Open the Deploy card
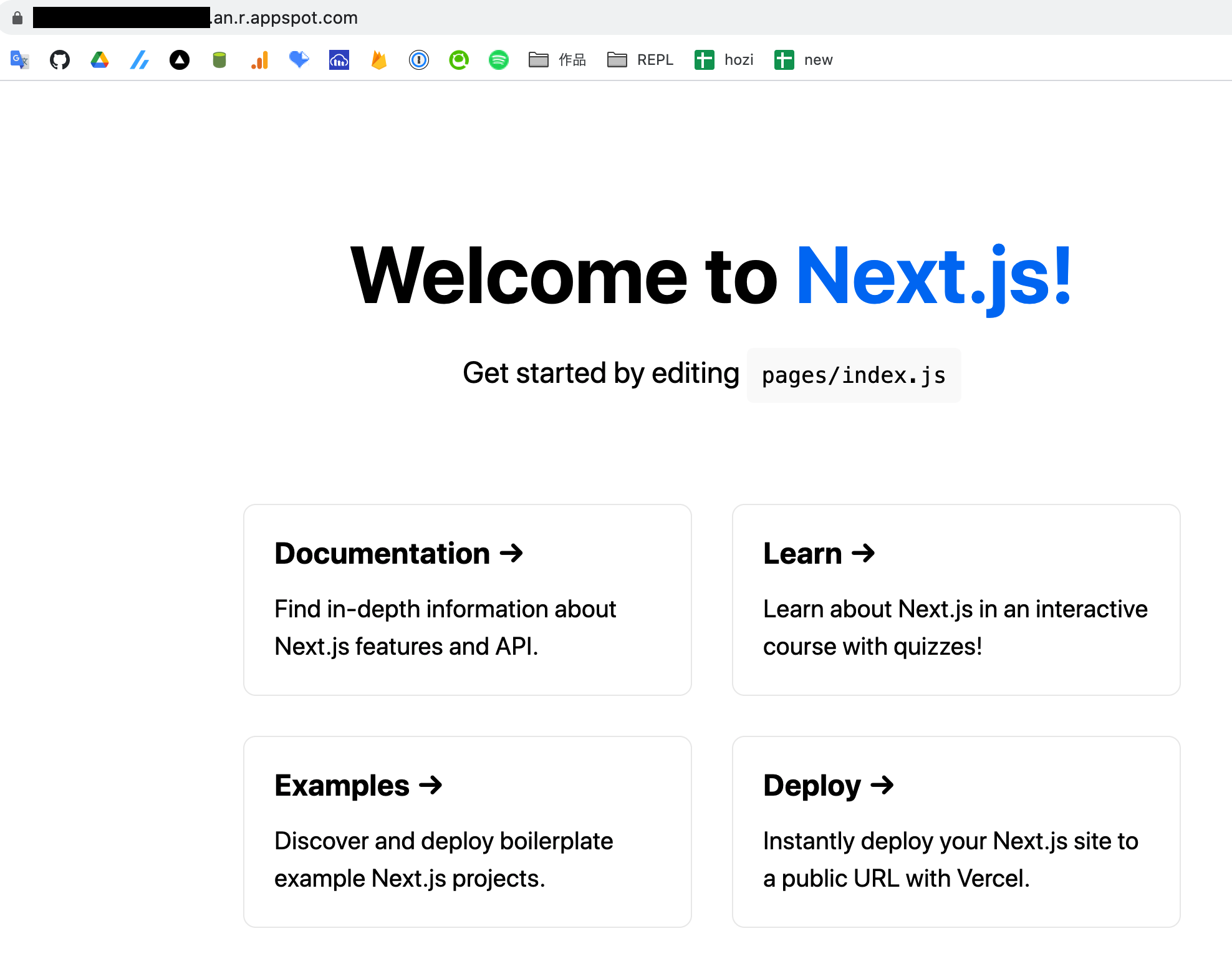Screen dimensions: 1232x979 point(956,831)
